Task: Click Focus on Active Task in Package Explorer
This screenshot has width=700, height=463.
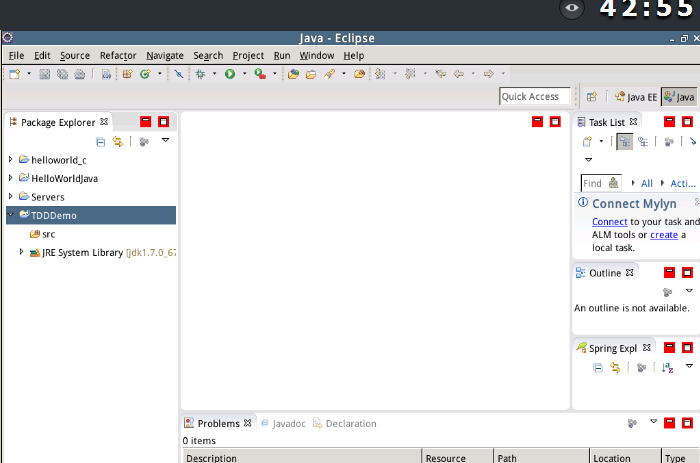Action: (x=144, y=142)
